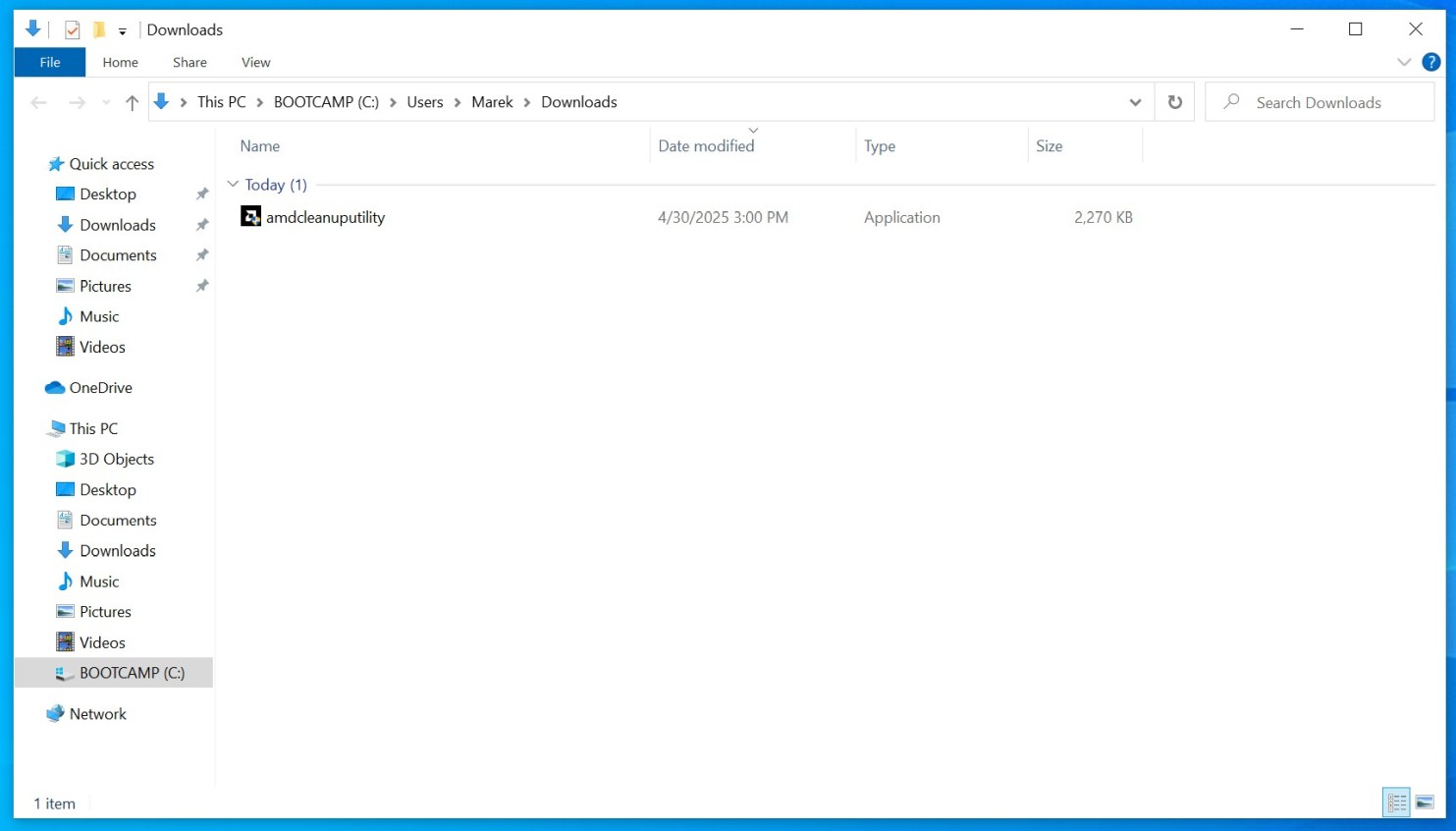Sort by the Type column header
Viewport: 1456px width, 831px height.
(880, 146)
